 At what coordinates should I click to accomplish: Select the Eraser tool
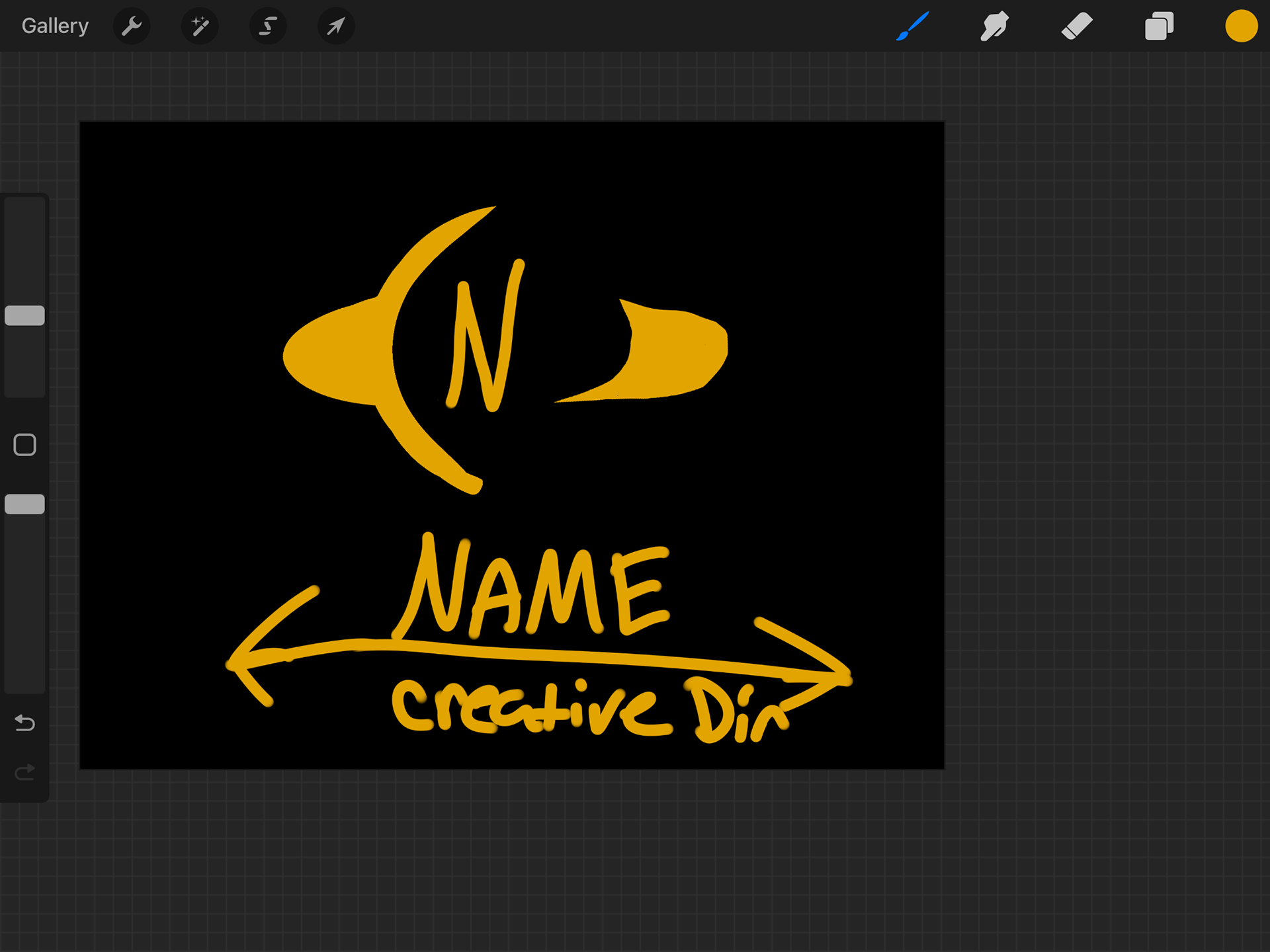point(1077,26)
